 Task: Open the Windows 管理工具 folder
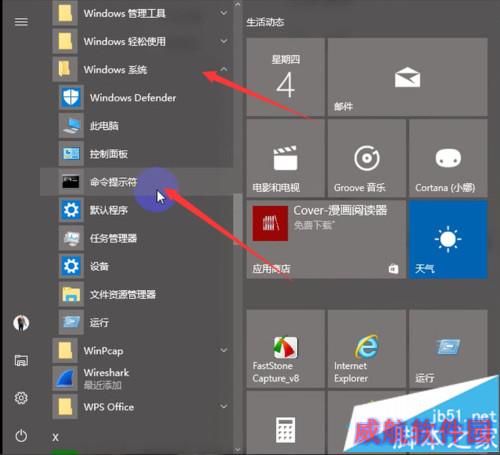tap(140, 13)
